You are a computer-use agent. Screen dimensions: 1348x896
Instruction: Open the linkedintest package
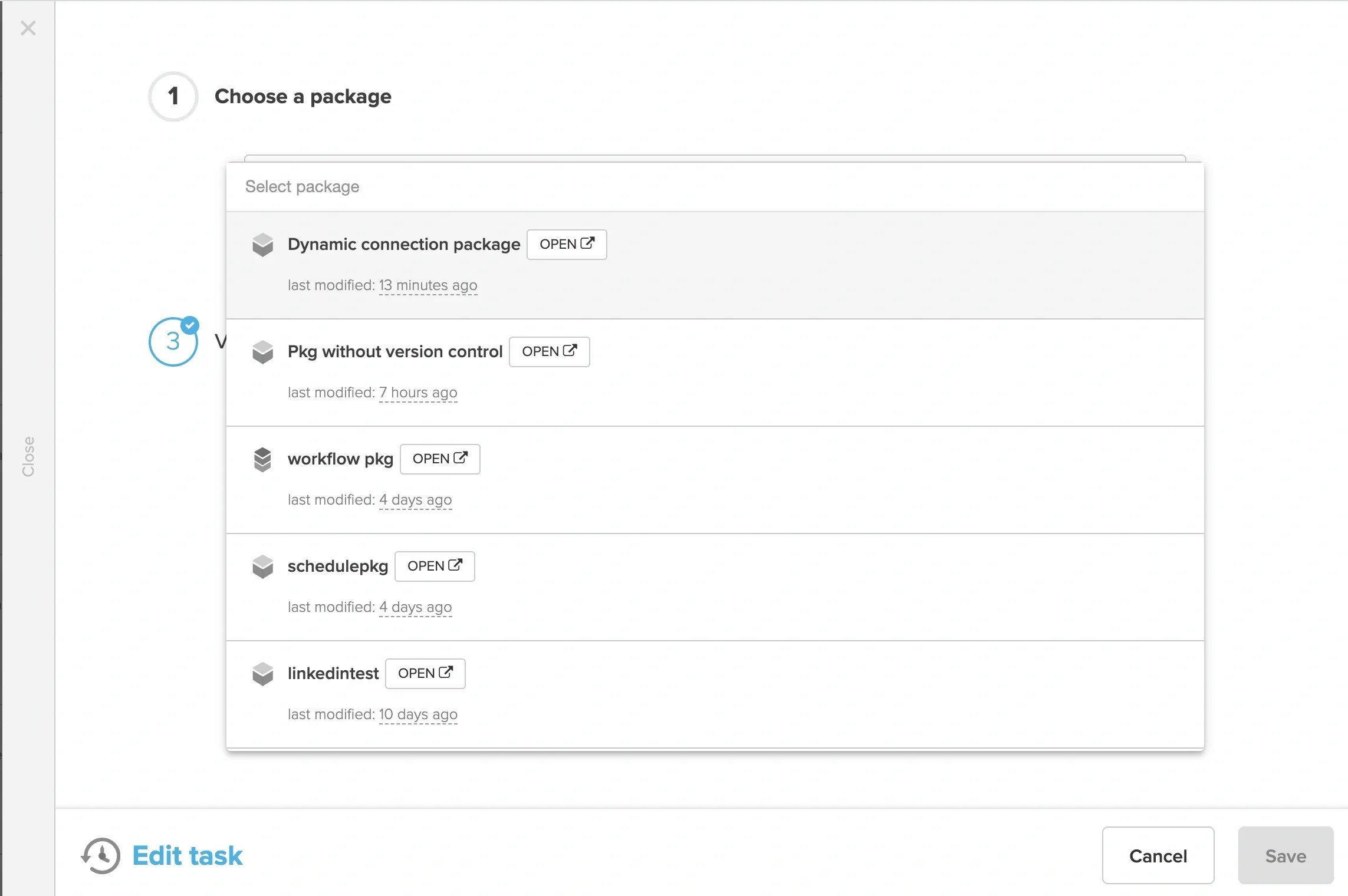[x=425, y=673]
